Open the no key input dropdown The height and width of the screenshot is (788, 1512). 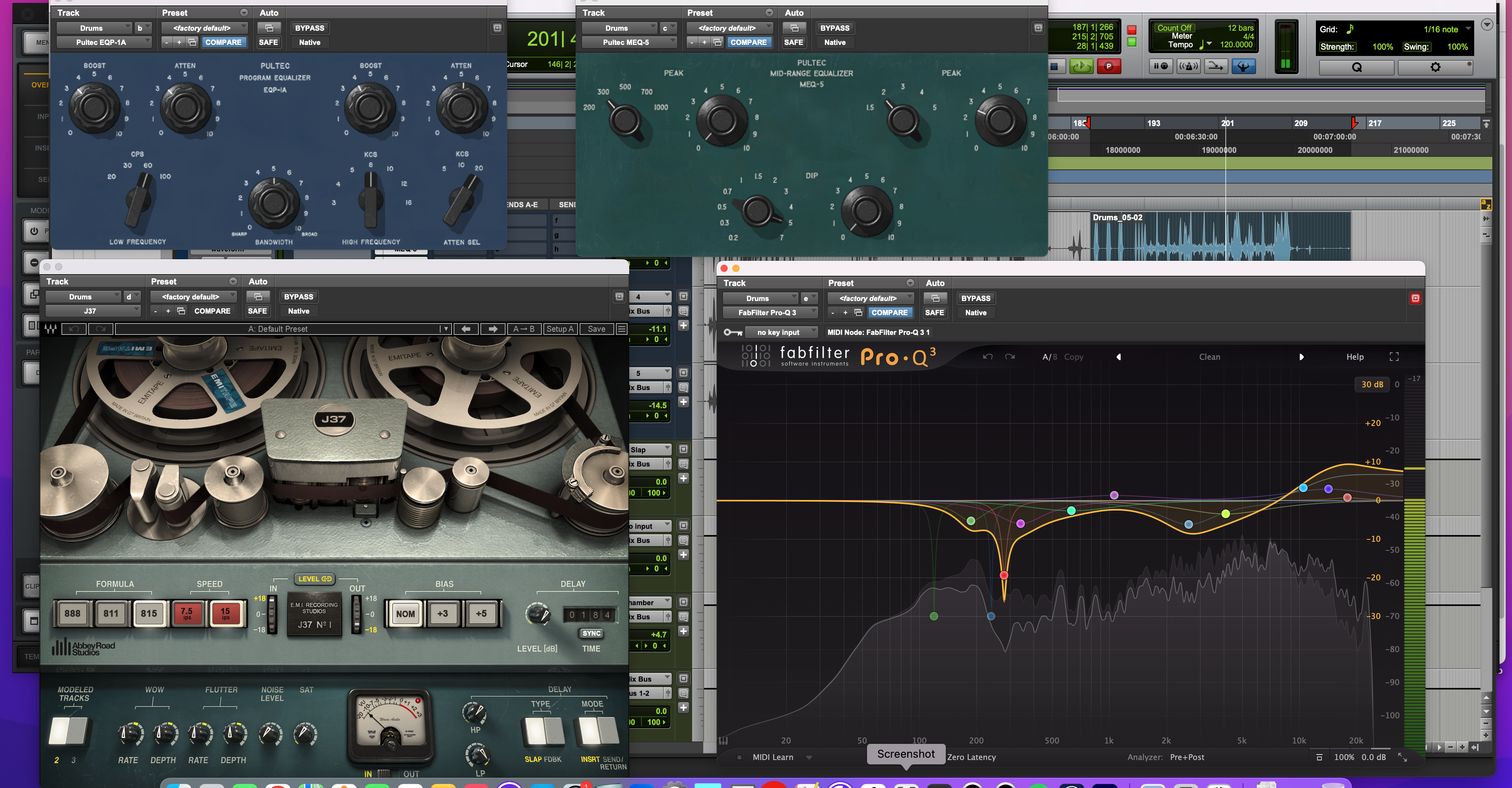click(781, 333)
